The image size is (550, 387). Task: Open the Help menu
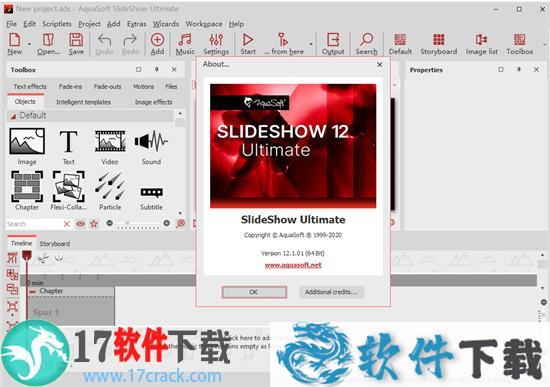click(236, 24)
